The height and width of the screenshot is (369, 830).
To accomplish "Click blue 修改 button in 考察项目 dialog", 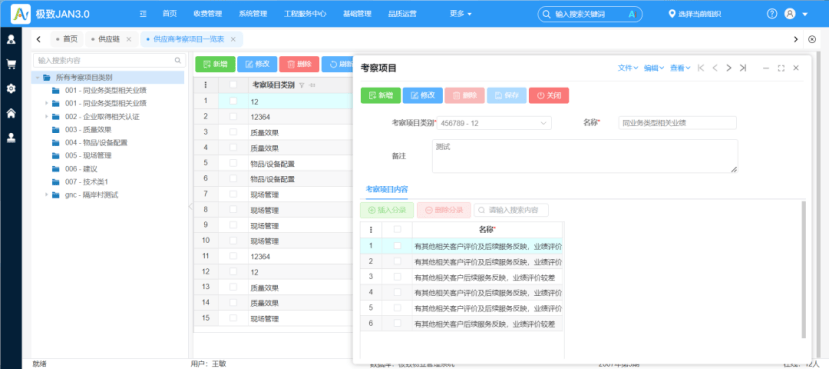I will pyautogui.click(x=422, y=95).
